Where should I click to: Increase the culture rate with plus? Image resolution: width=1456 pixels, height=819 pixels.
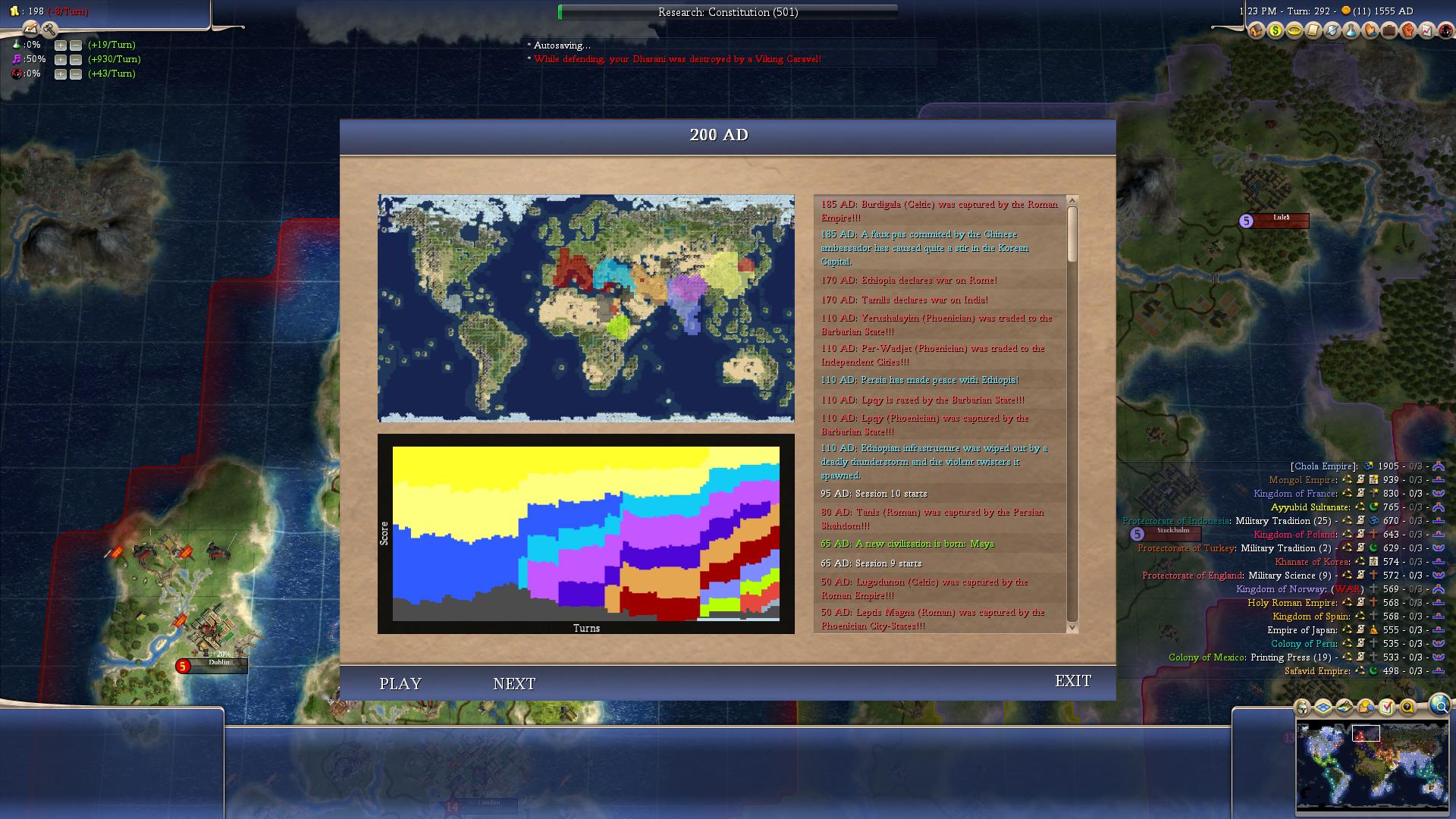point(61,59)
